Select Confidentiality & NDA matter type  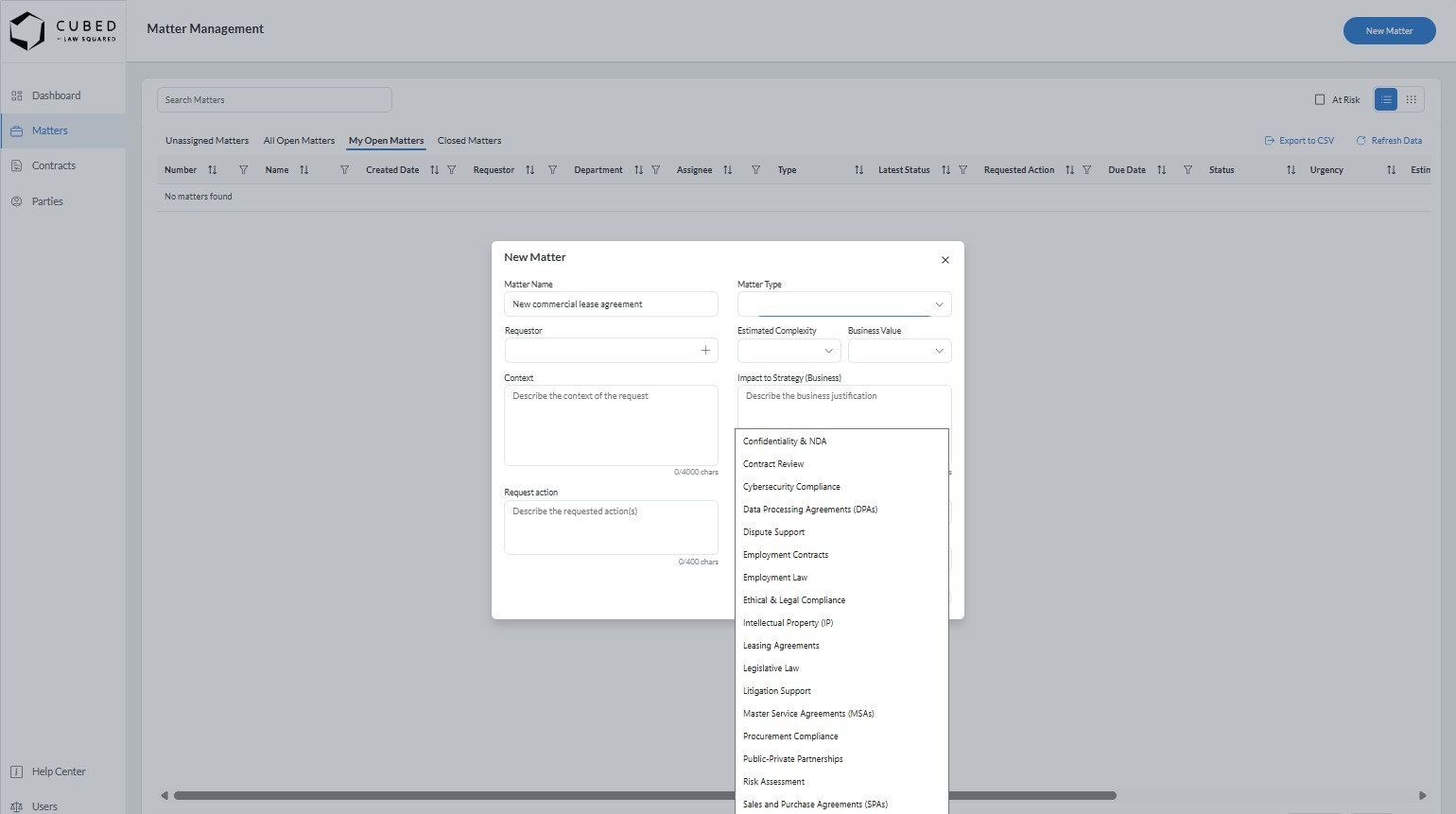841,442
